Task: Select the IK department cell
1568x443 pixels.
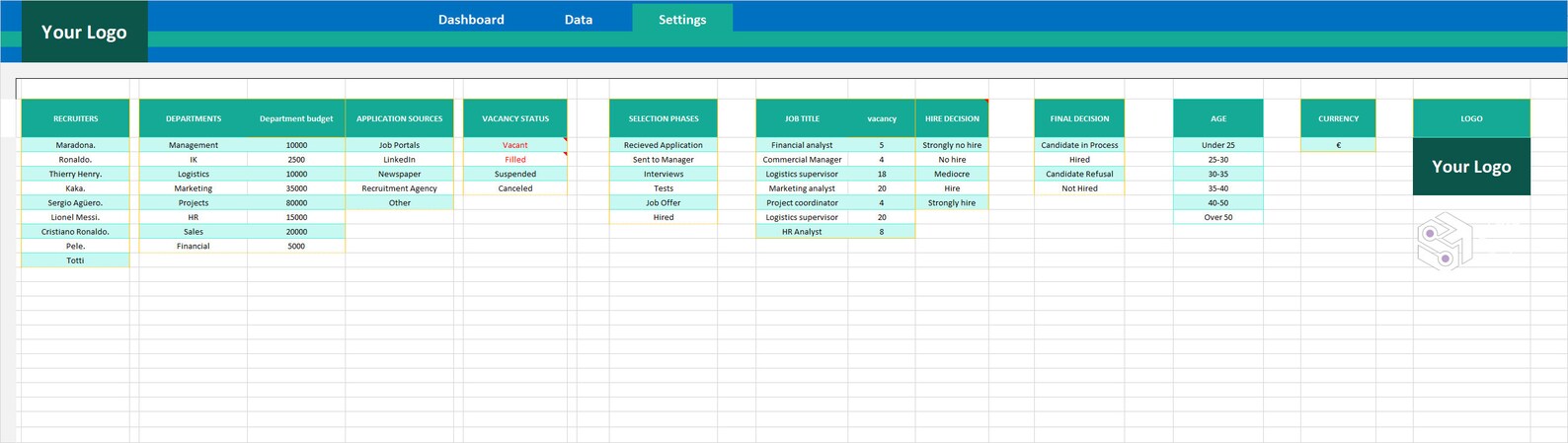Action: [x=194, y=160]
